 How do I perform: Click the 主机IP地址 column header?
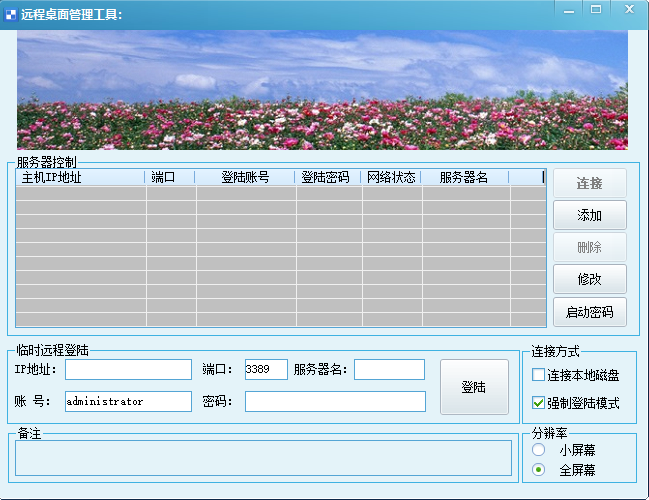(80, 178)
